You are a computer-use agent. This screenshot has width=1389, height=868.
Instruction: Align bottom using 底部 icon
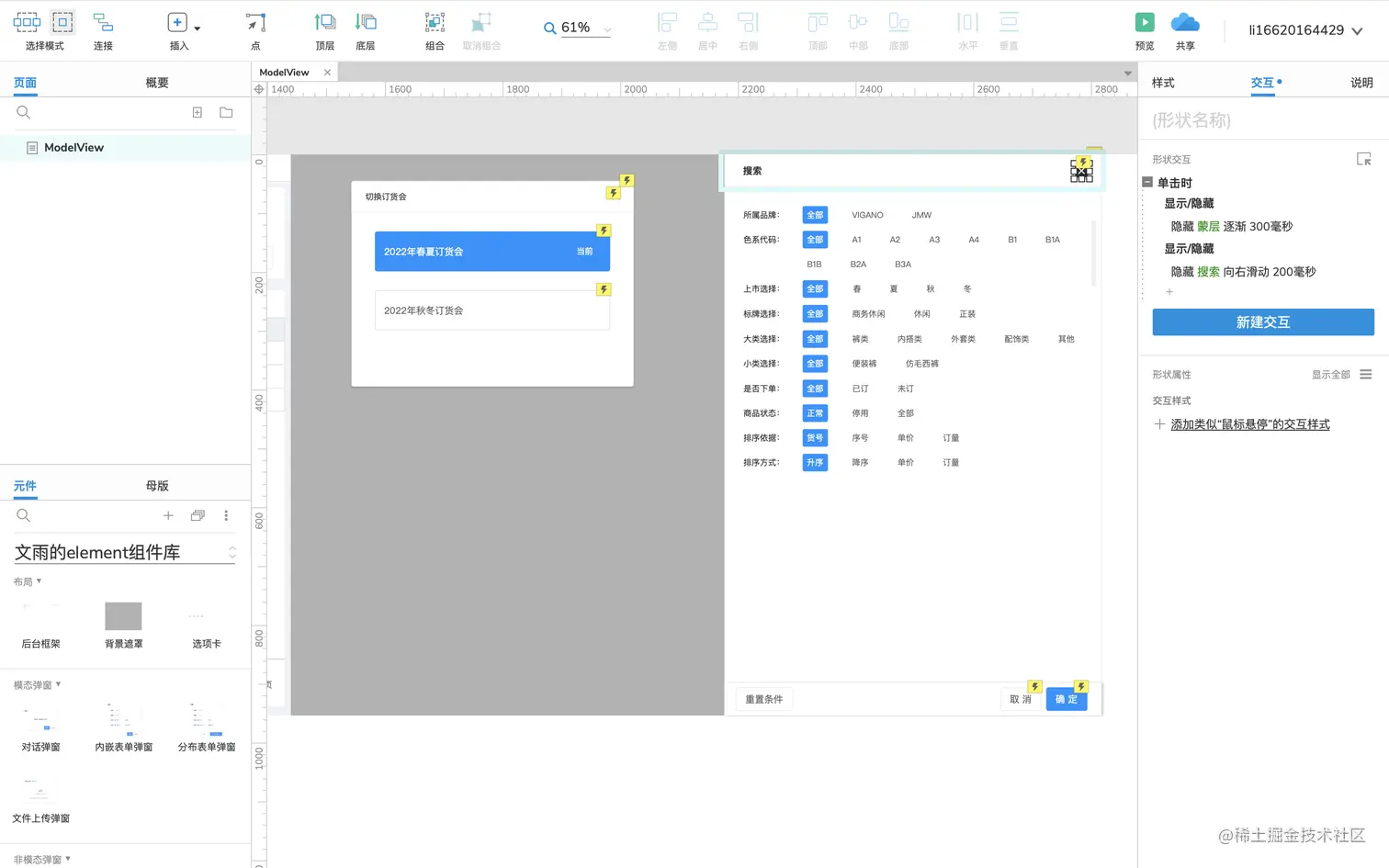898,22
